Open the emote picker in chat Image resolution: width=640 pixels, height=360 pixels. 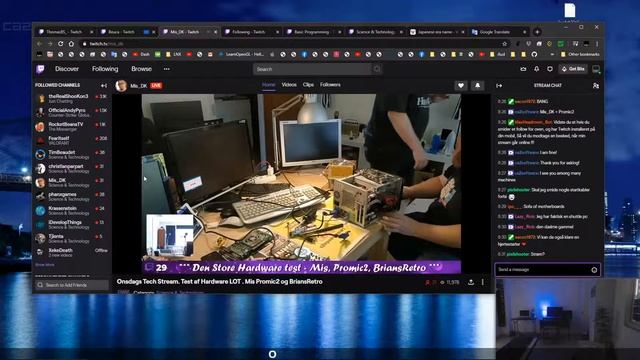(x=594, y=270)
